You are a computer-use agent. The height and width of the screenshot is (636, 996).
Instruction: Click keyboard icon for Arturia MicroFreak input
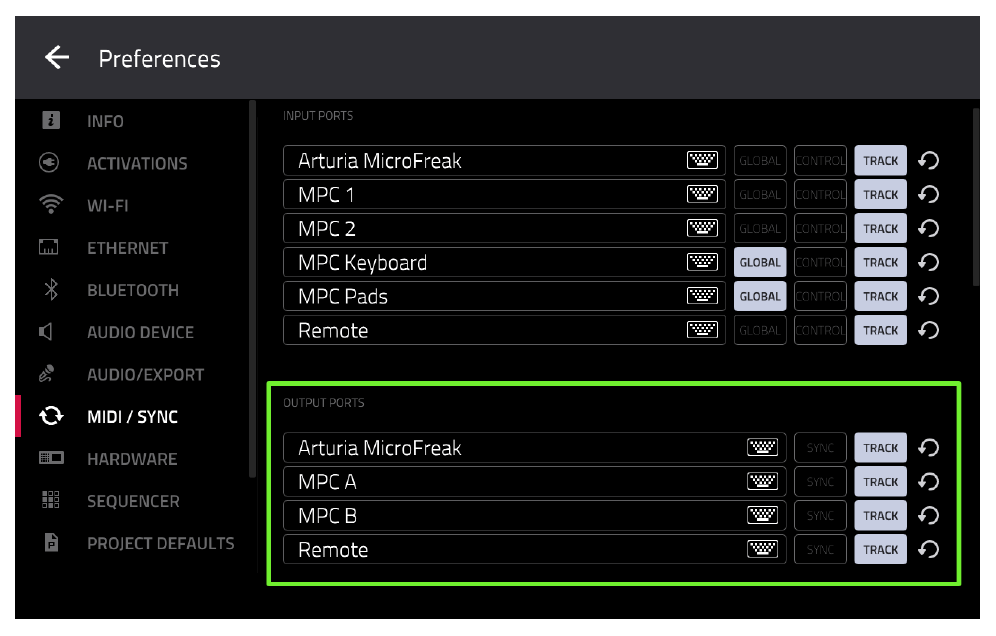[702, 160]
